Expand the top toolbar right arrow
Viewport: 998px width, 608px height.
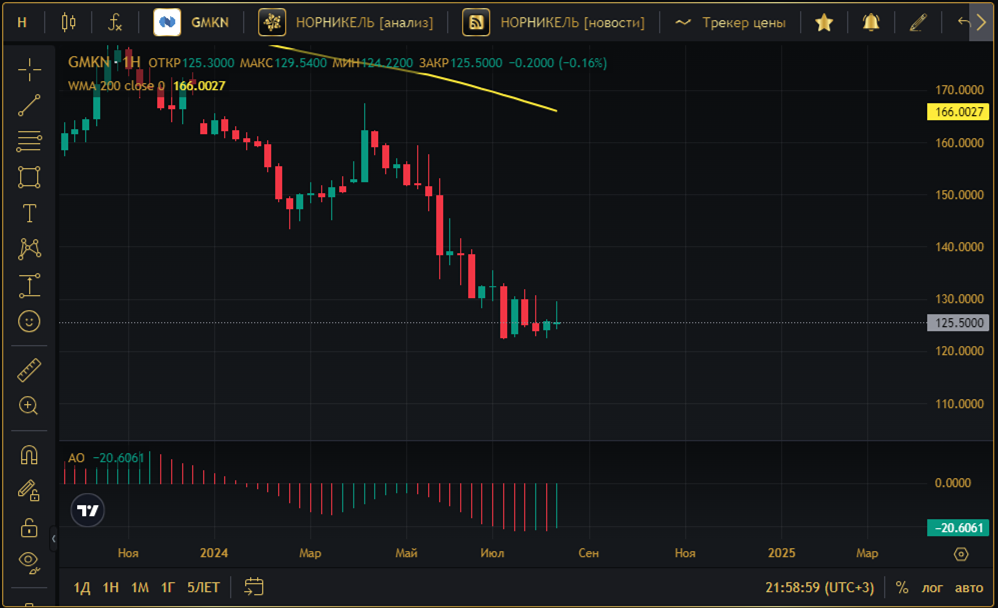(981, 23)
